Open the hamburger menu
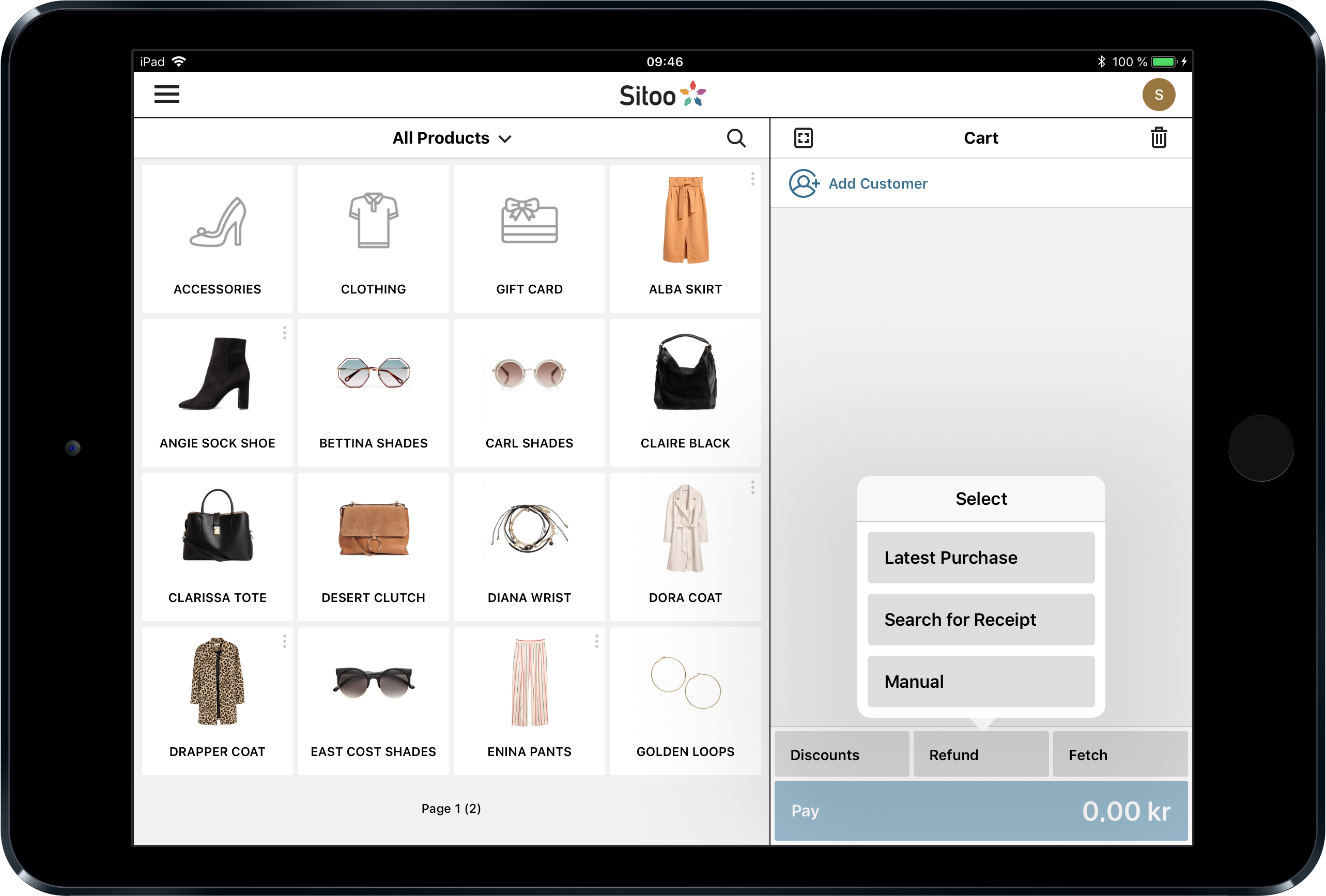This screenshot has width=1326, height=896. click(x=166, y=94)
